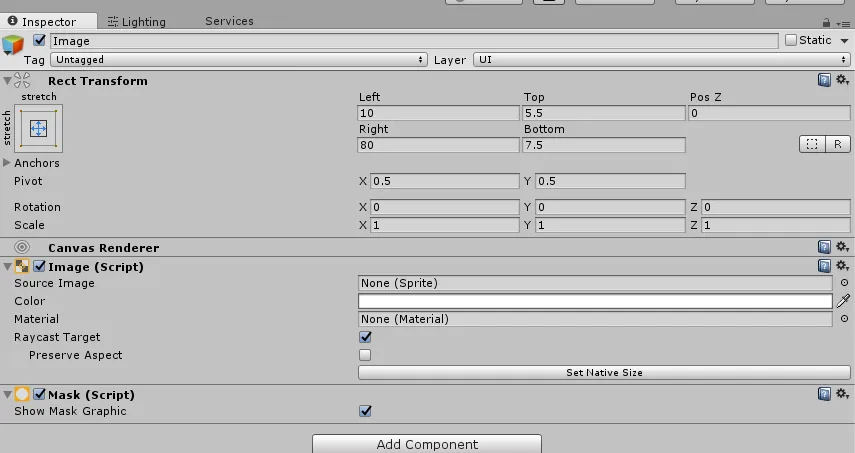Click the Pivot Y field

tap(610, 181)
